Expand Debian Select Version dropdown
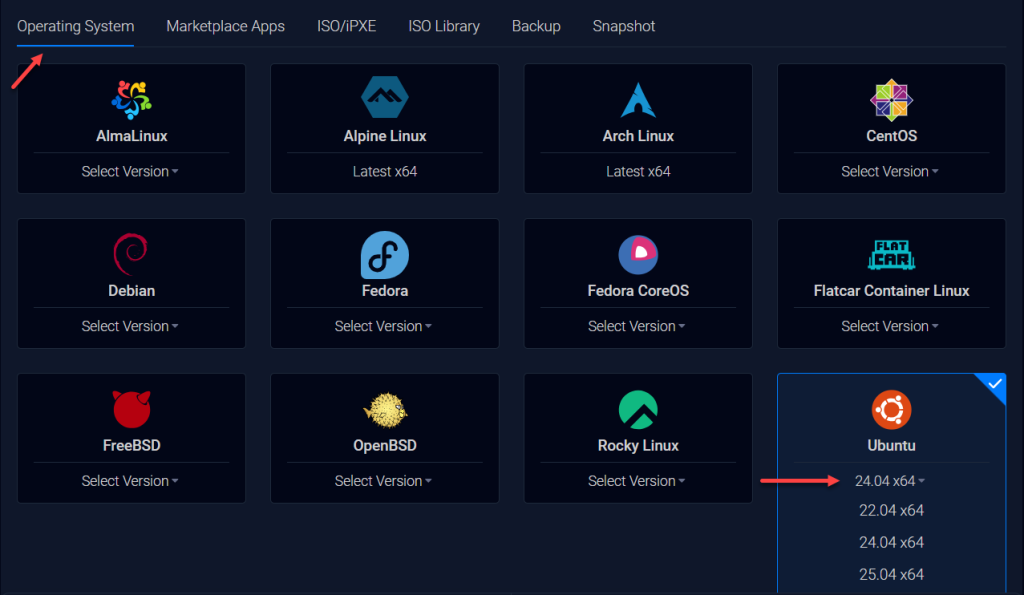 [131, 327]
